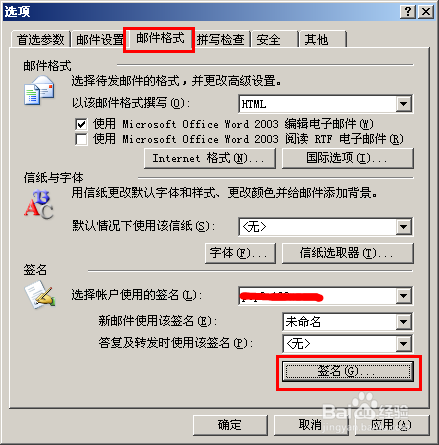
Task: Click the signature pen and paper icon
Action: (40, 294)
